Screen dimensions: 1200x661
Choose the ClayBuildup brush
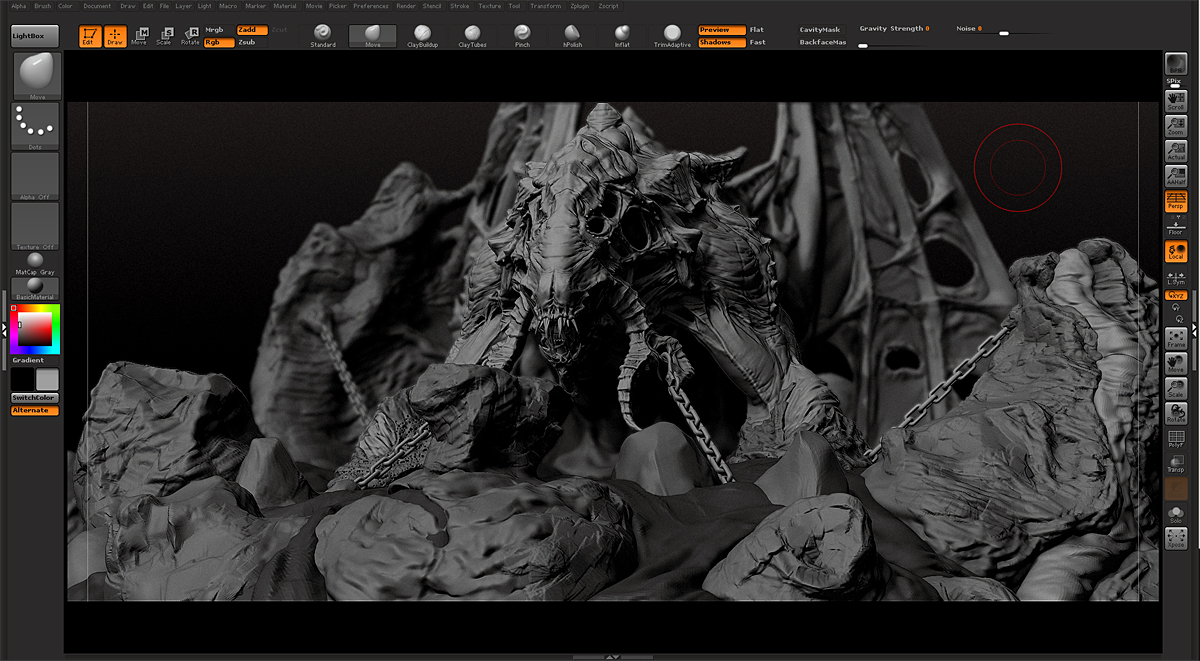(422, 36)
